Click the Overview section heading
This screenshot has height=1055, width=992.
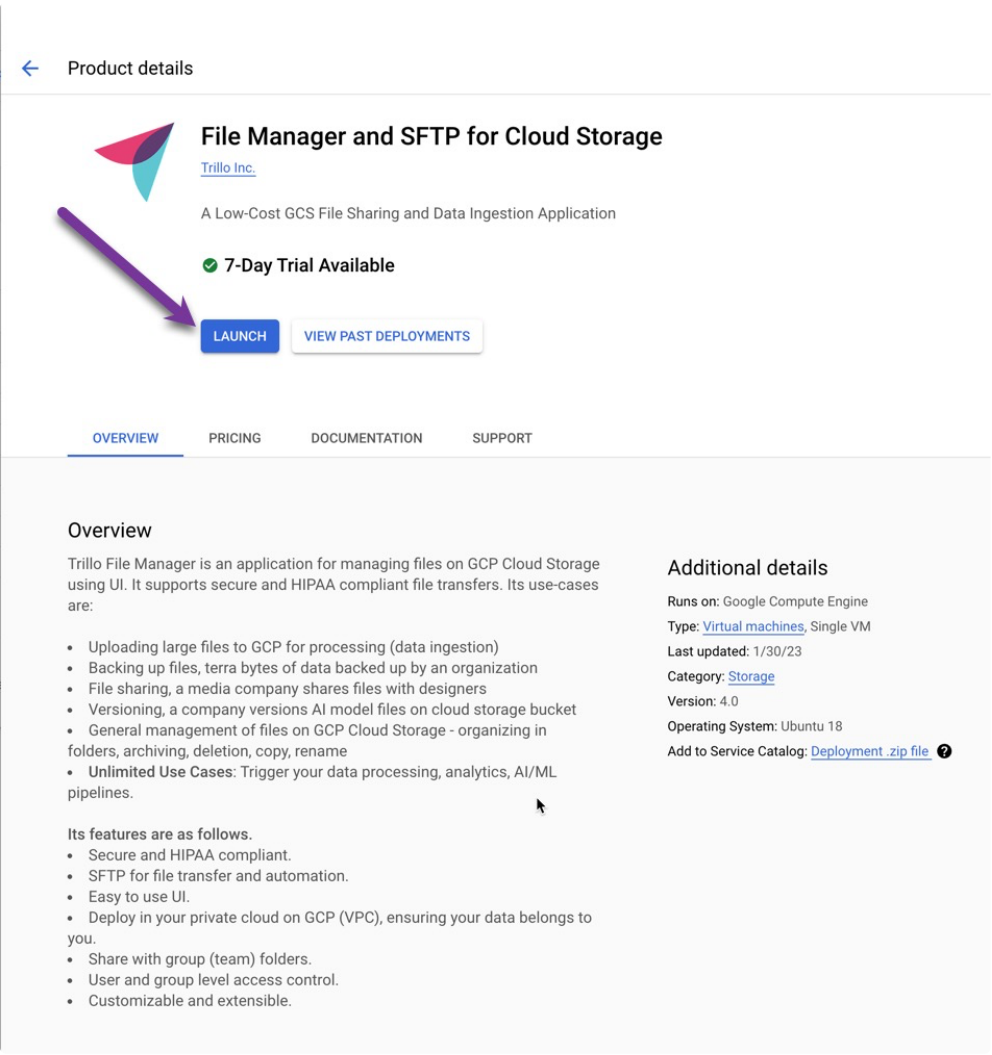[110, 530]
